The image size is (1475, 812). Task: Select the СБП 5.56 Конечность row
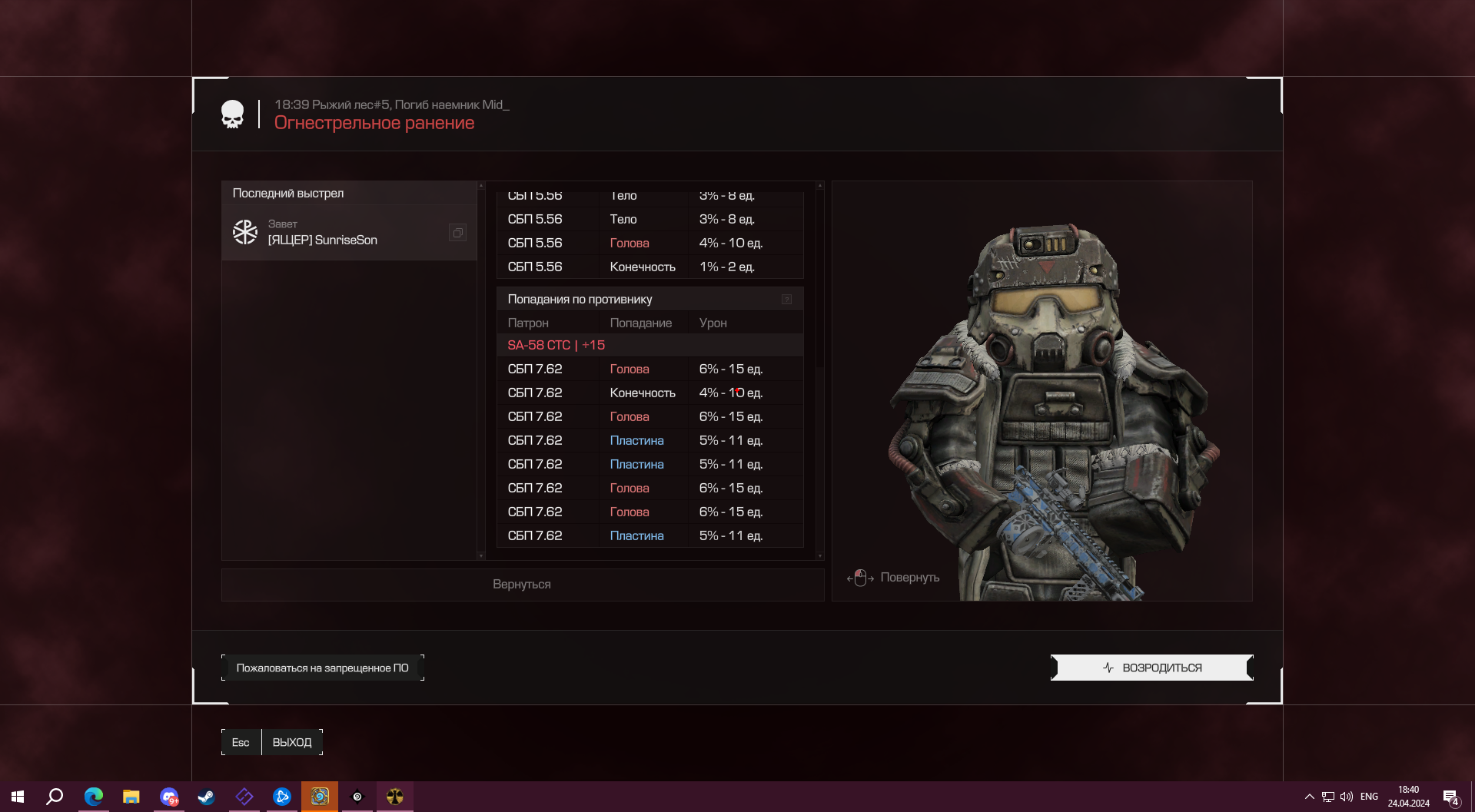tap(650, 267)
